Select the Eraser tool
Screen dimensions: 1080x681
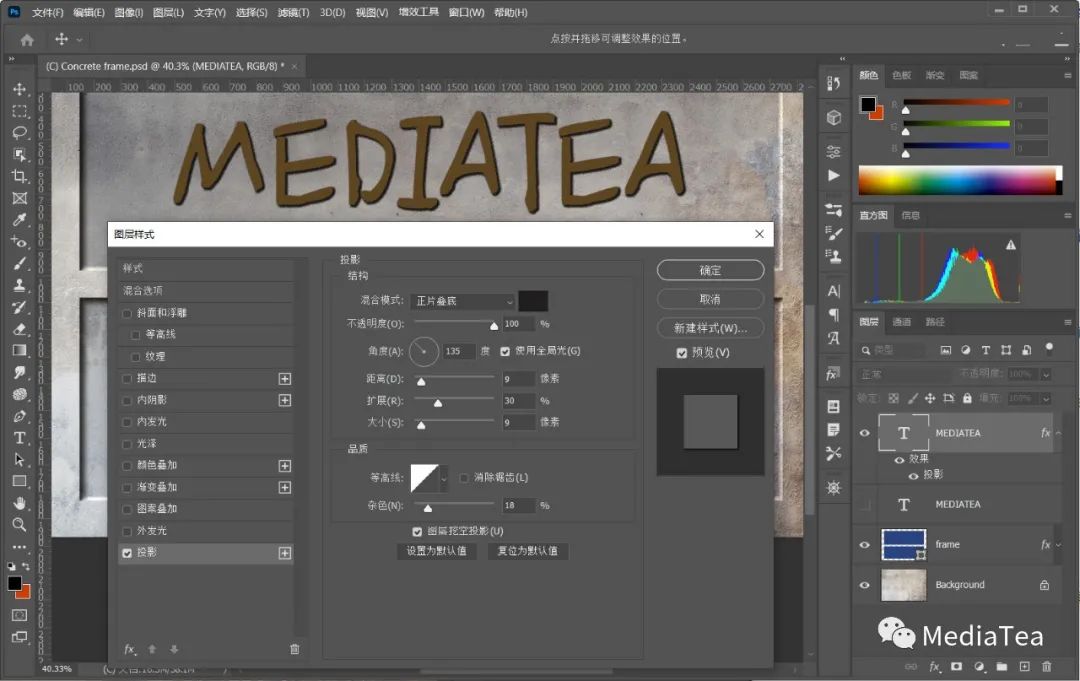pyautogui.click(x=19, y=328)
